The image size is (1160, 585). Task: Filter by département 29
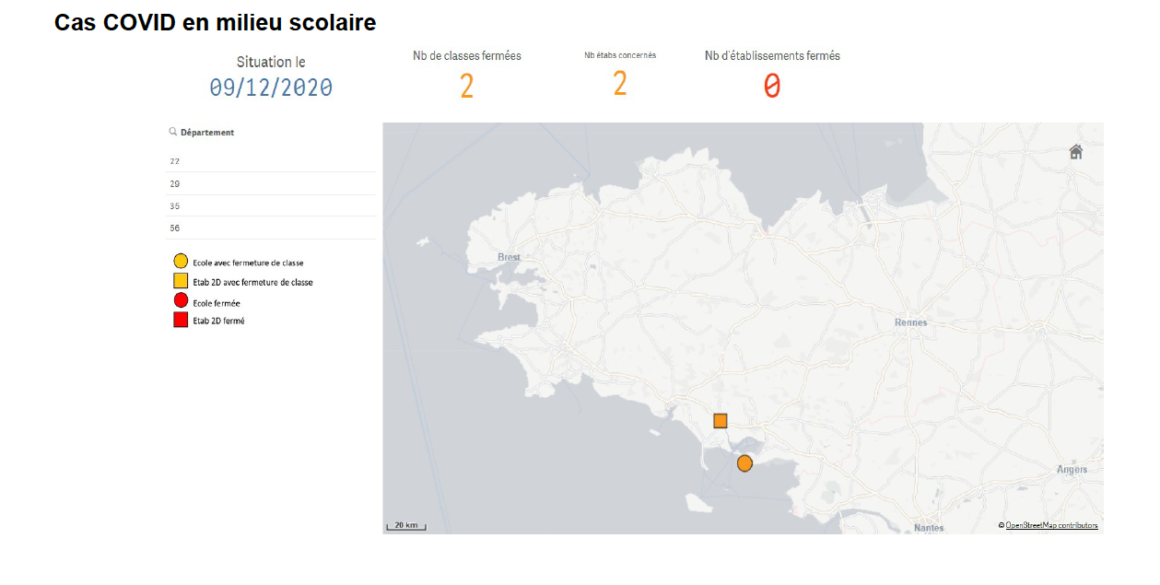click(x=271, y=183)
